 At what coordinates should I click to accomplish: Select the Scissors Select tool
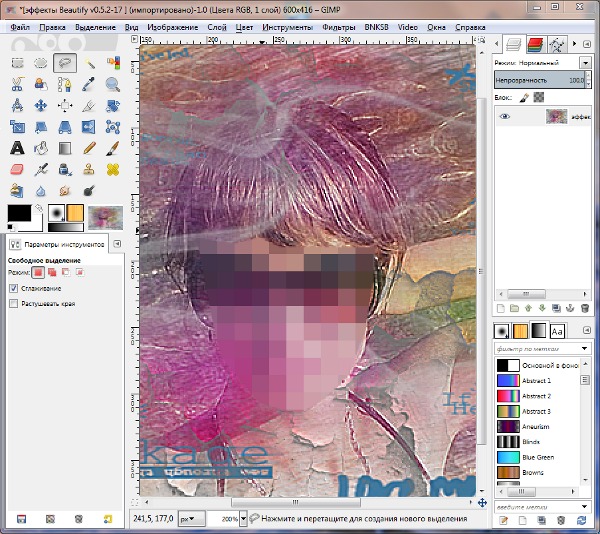coord(17,84)
